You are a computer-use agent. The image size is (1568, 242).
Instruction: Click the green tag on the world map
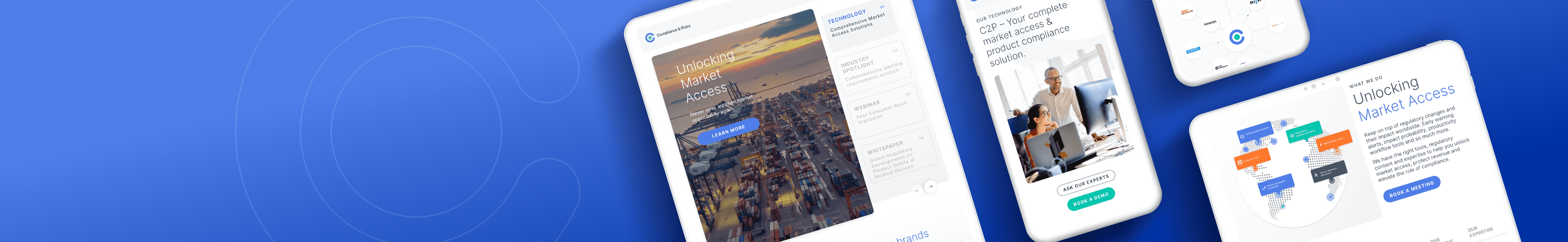pyautogui.click(x=1304, y=132)
